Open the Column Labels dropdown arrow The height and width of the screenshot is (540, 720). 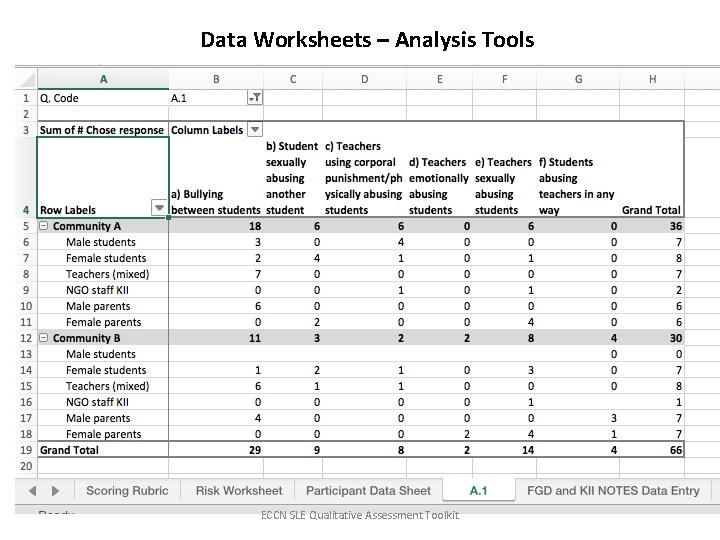point(255,130)
